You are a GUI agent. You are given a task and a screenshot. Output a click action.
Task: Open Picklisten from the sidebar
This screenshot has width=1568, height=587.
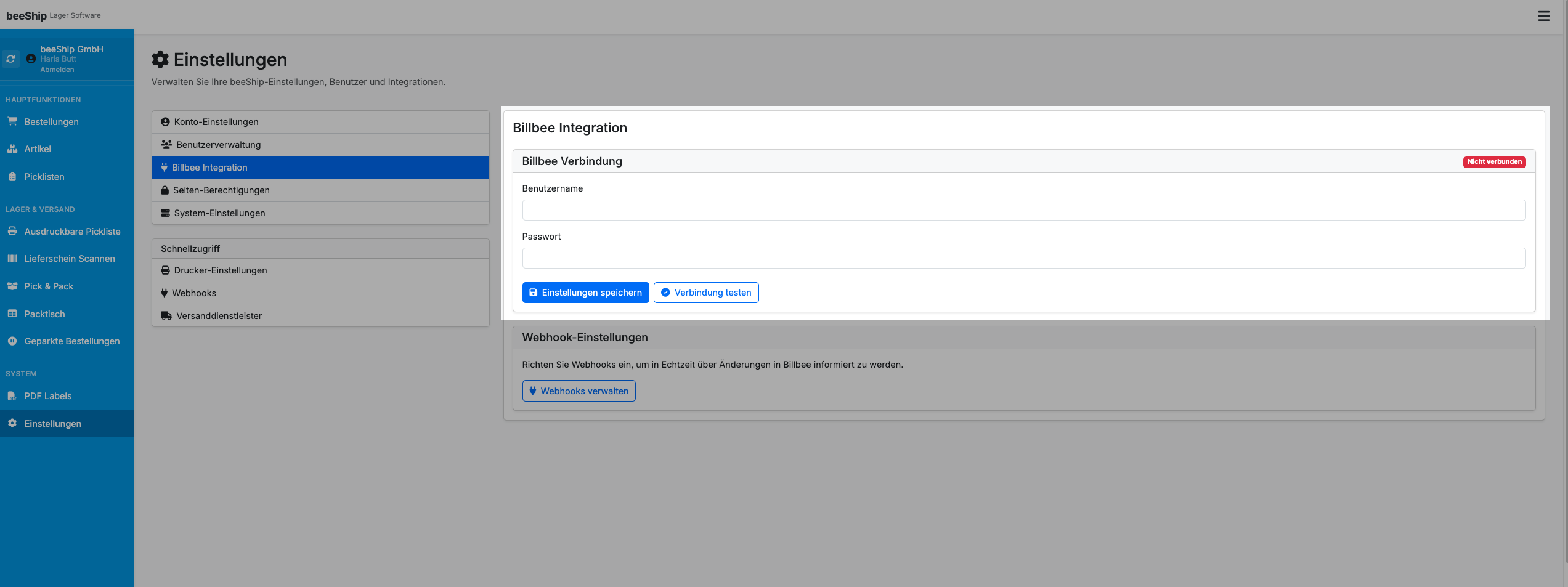67,177
